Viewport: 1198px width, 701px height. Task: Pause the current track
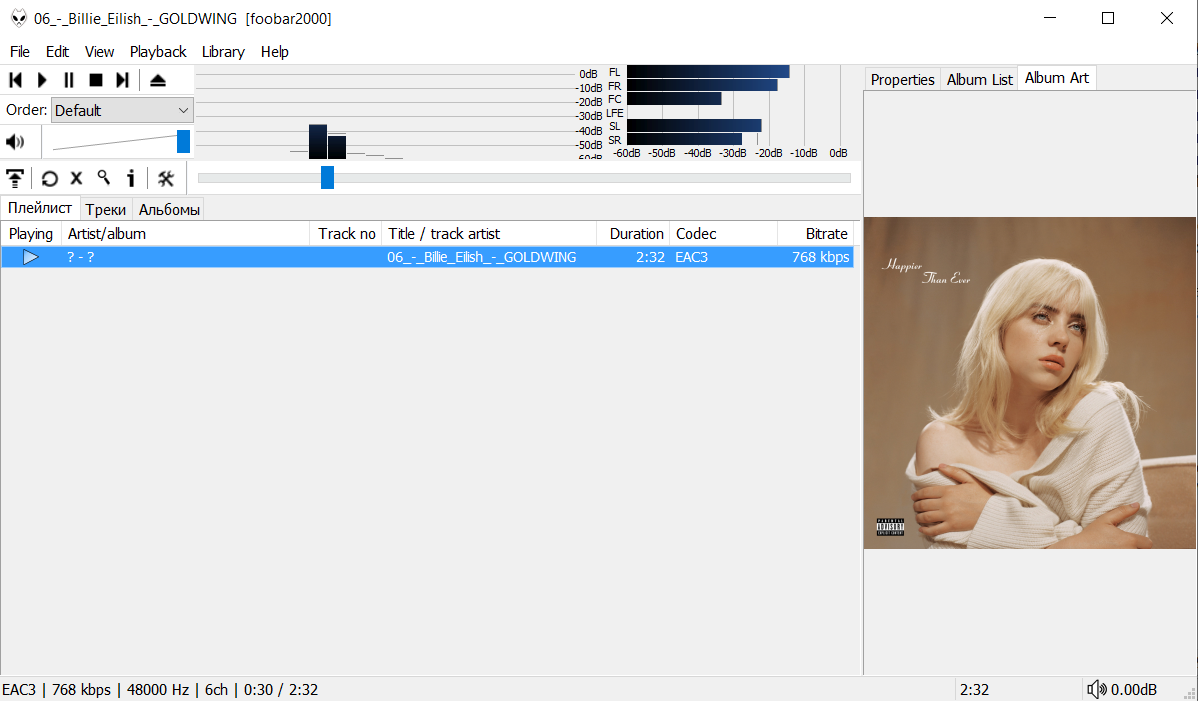tap(69, 80)
